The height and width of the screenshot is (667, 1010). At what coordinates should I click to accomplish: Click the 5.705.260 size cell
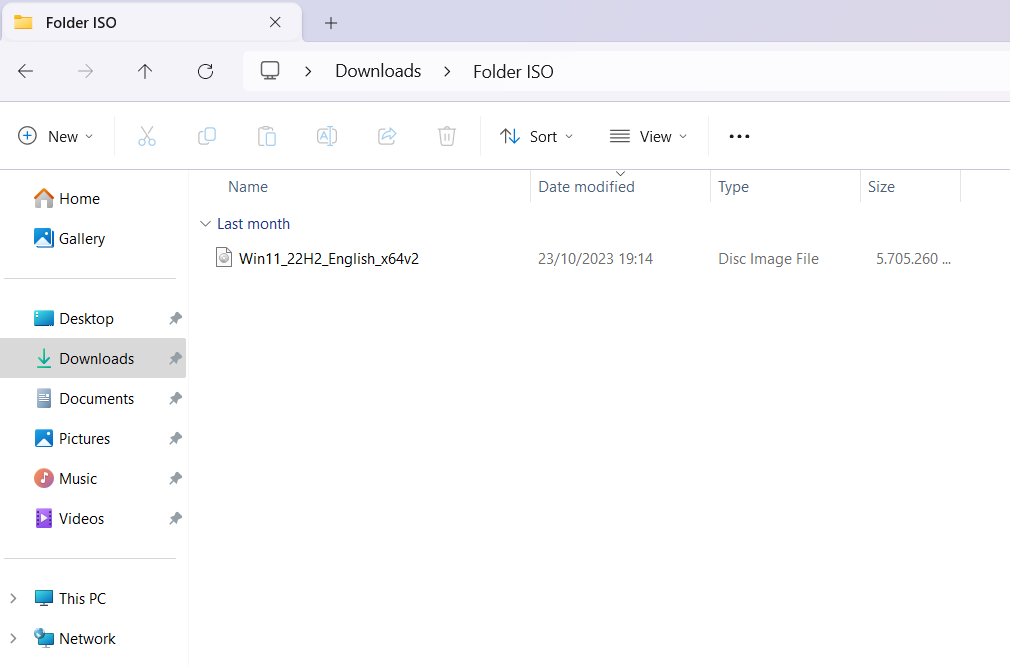click(913, 259)
